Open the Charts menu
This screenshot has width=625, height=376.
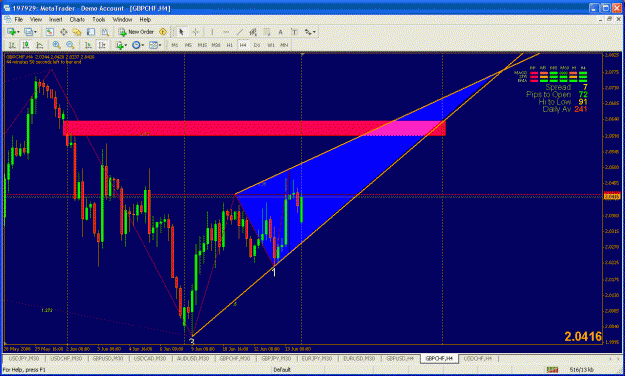77,20
